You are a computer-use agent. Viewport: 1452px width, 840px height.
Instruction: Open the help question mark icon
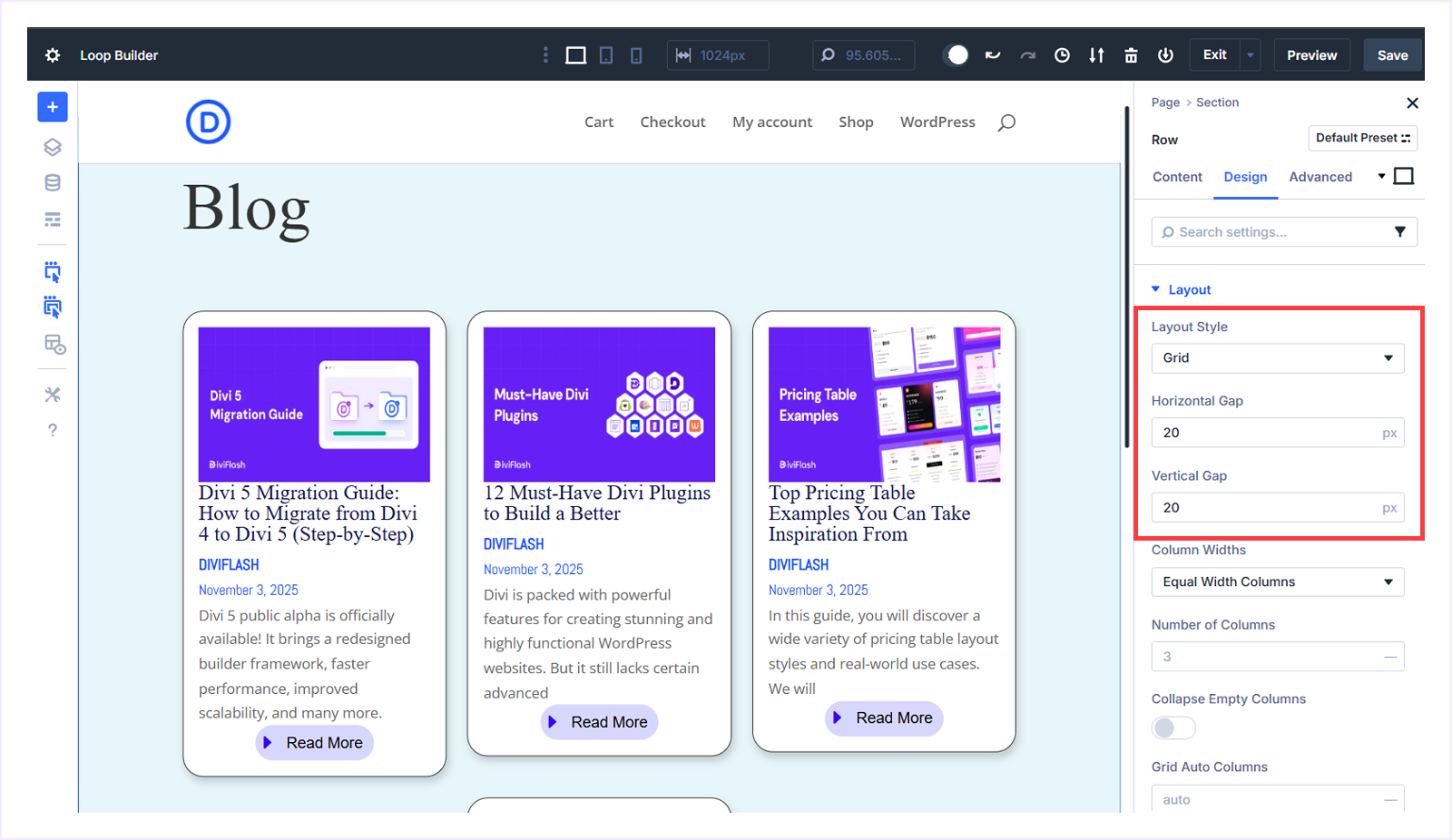coord(53,430)
